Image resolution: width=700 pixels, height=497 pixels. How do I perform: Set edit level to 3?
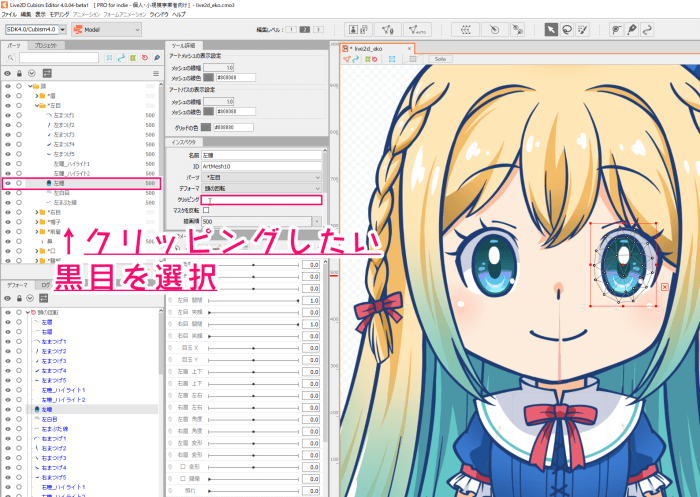[x=318, y=29]
